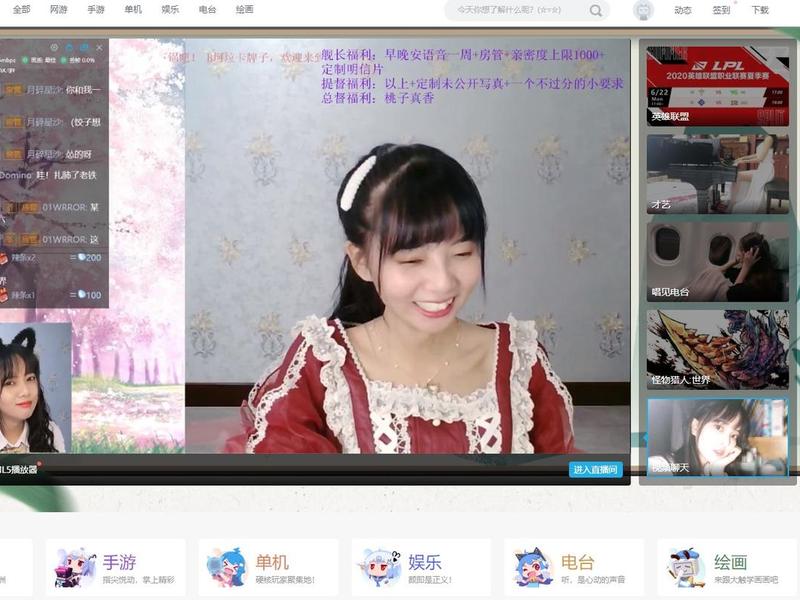This screenshot has height=600, width=800.
Task: Click the 单机 blue-haired mascot icon
Action: click(x=227, y=567)
